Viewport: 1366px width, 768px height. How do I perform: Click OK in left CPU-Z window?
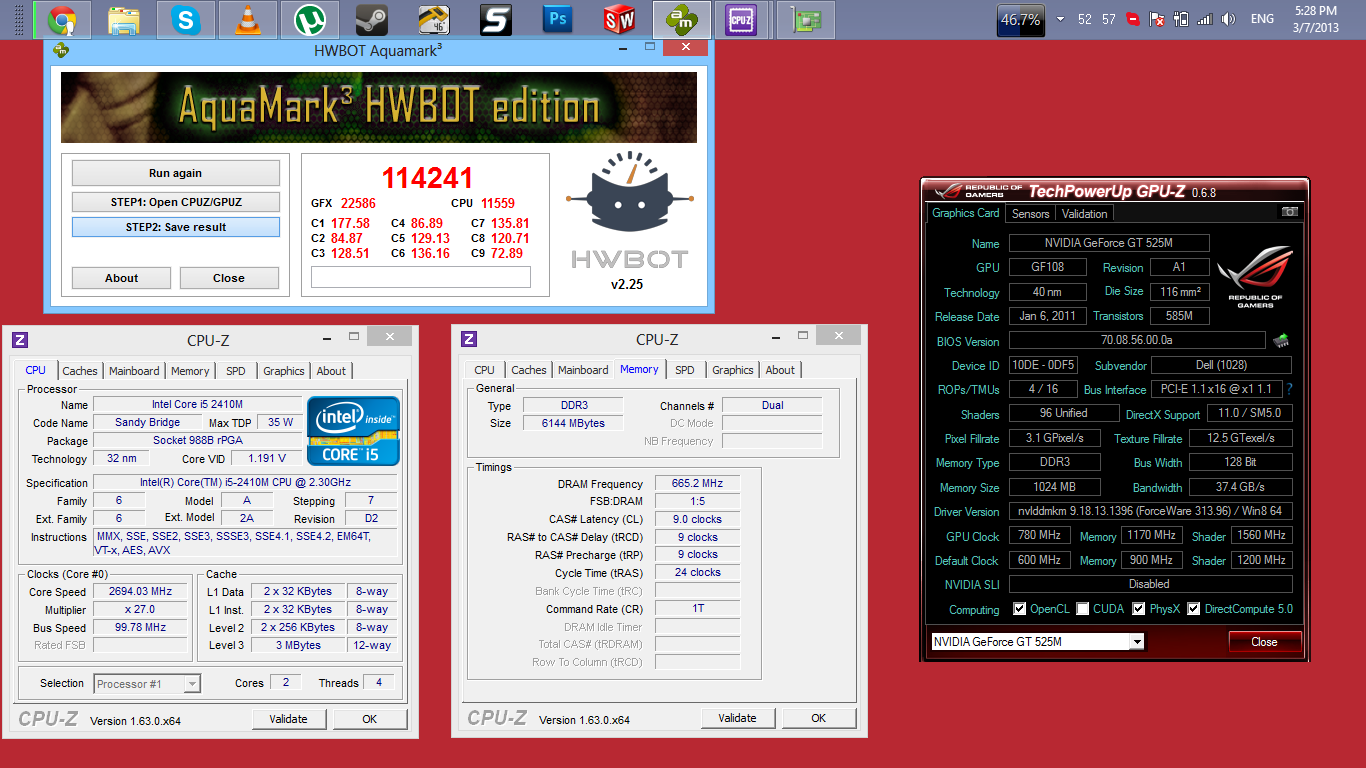(x=369, y=718)
